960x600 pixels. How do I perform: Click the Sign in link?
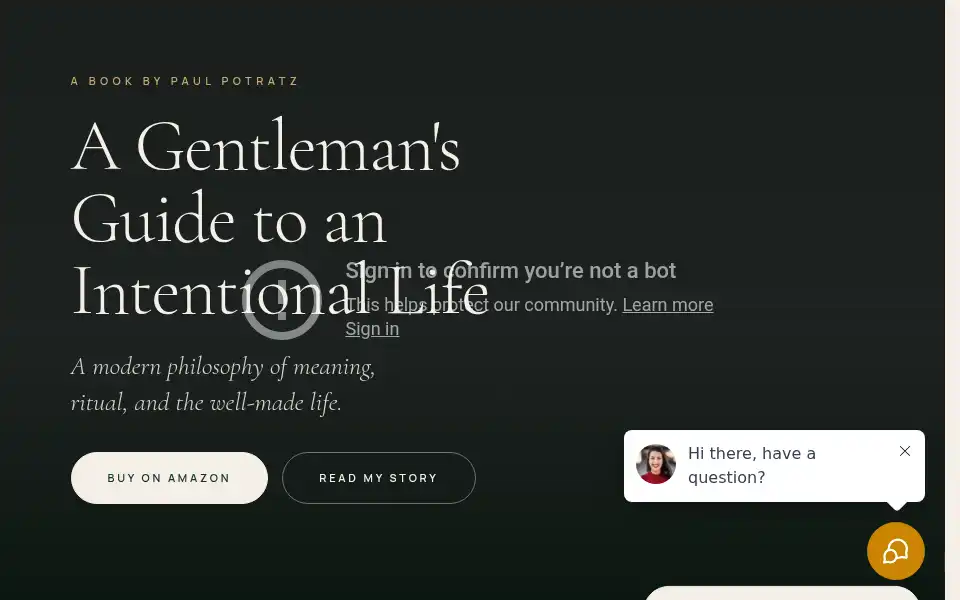pos(372,329)
